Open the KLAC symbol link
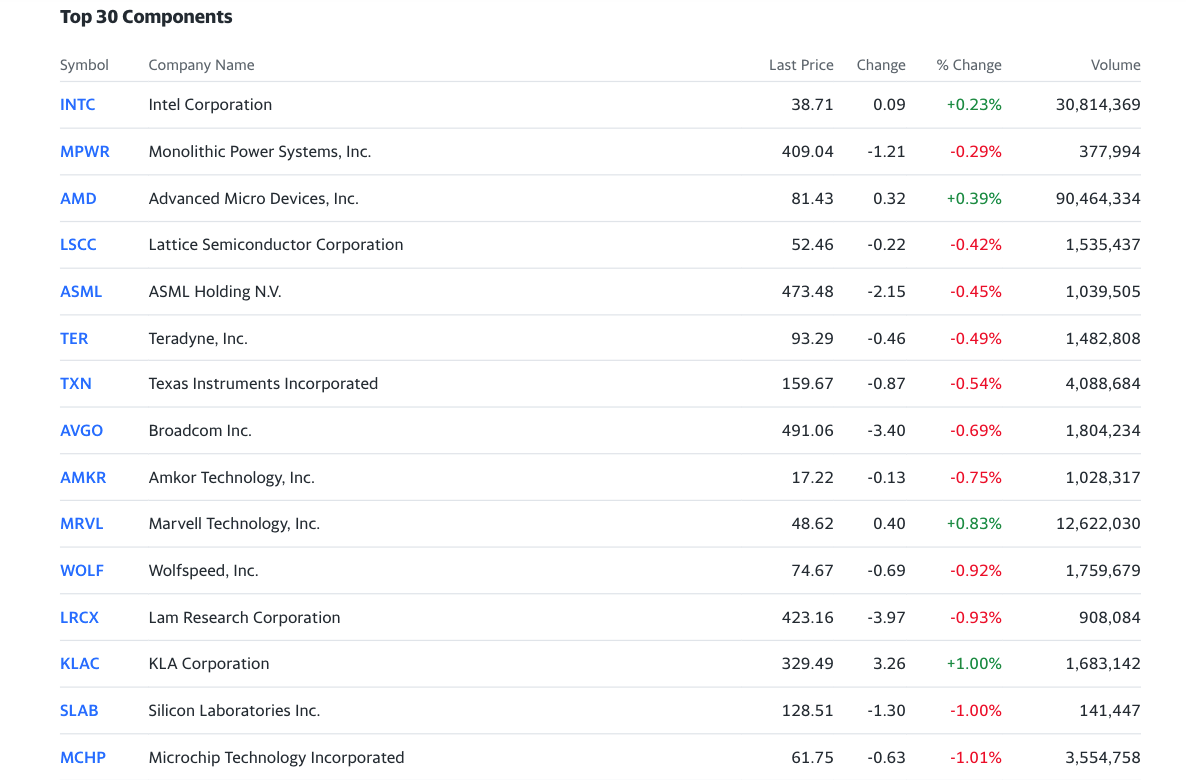The height and width of the screenshot is (780, 1186). tap(79, 663)
